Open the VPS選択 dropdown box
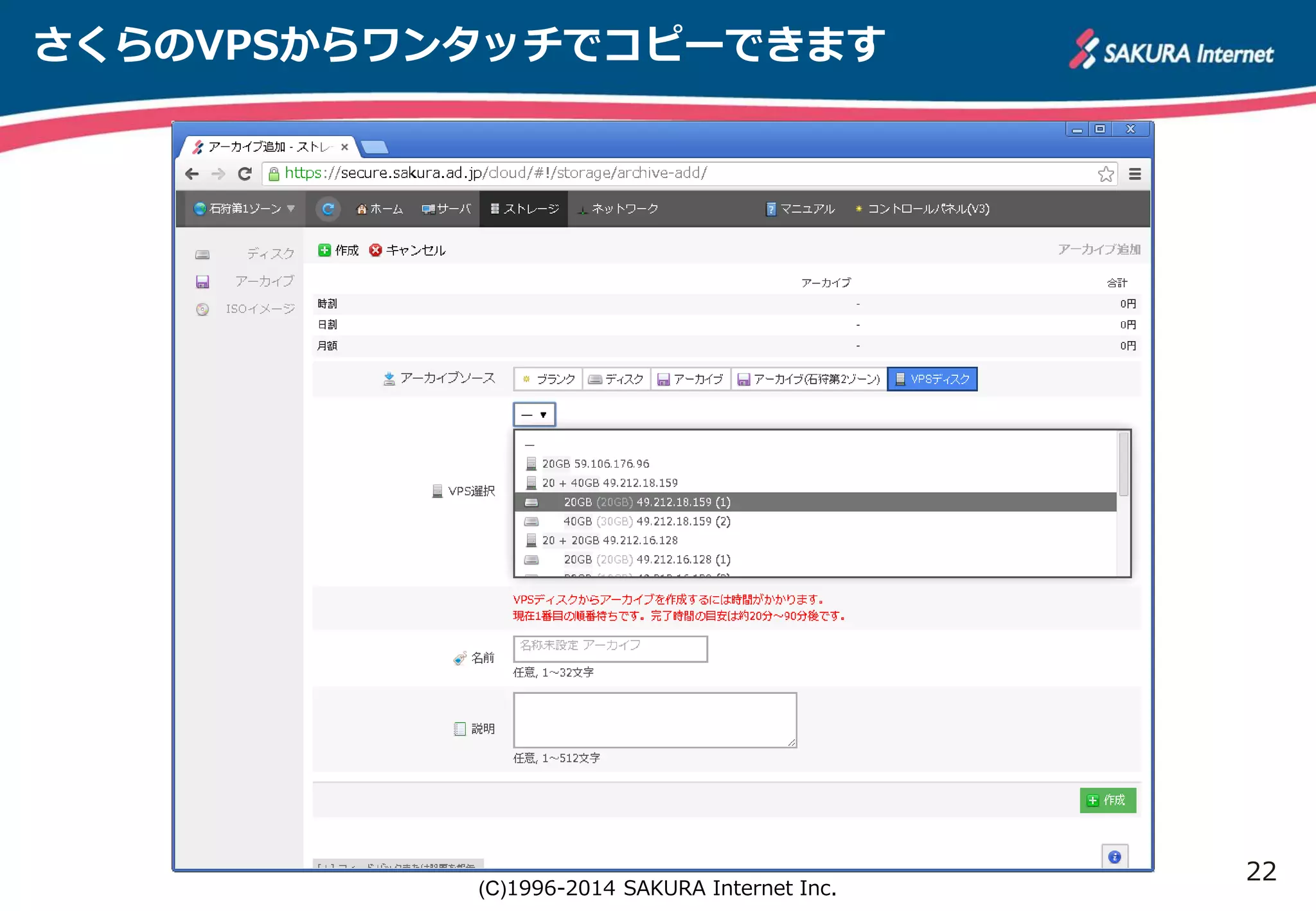This screenshot has width=1316, height=911. pyautogui.click(x=534, y=414)
